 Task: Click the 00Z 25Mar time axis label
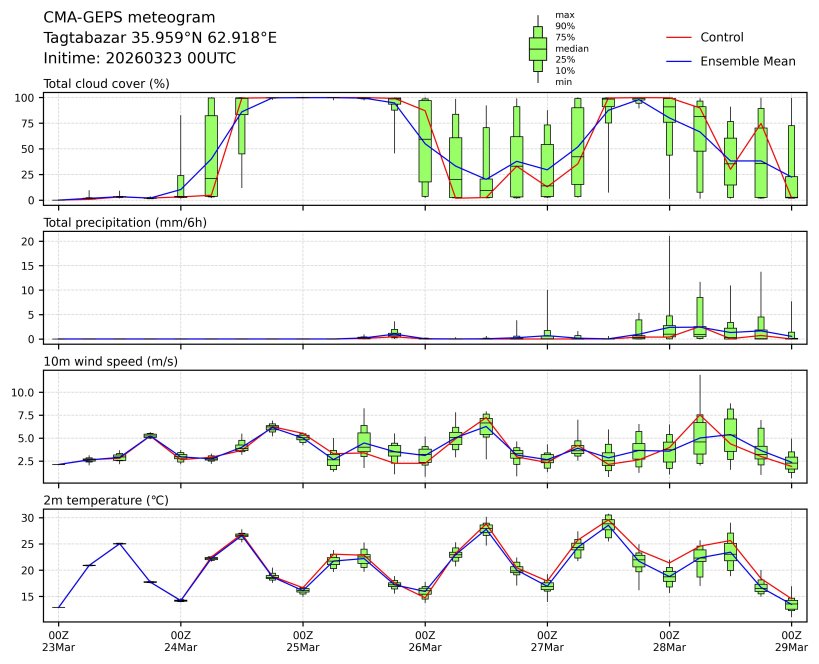(x=303, y=640)
